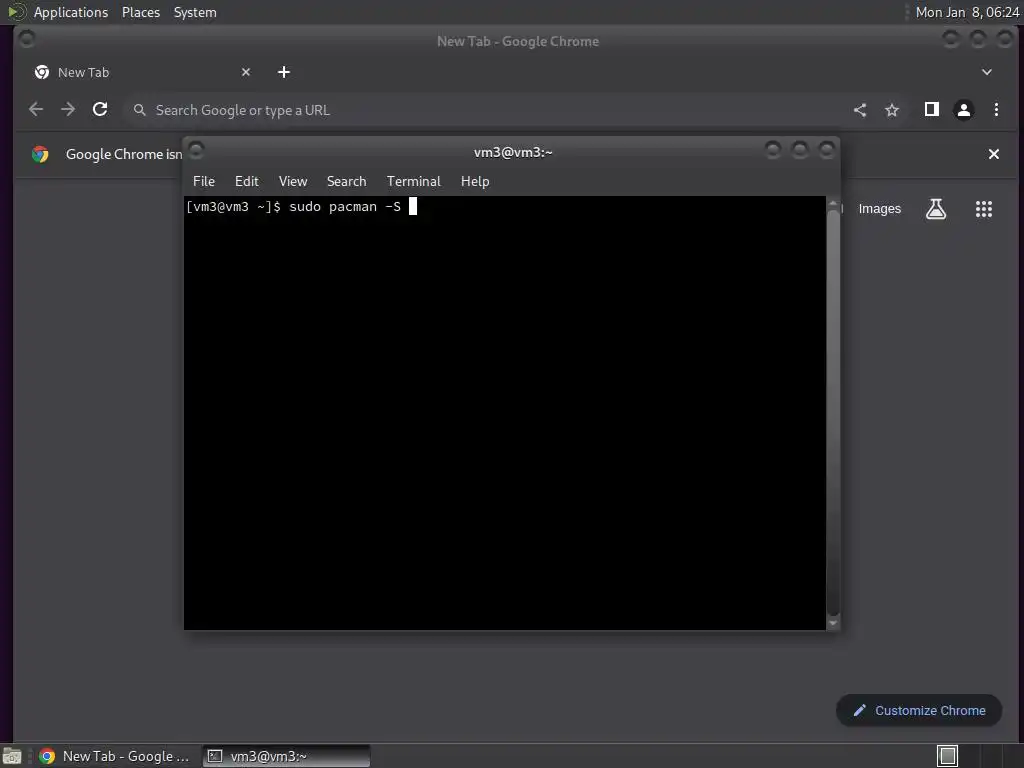Open the Terminal menu in terminal window

pos(413,182)
